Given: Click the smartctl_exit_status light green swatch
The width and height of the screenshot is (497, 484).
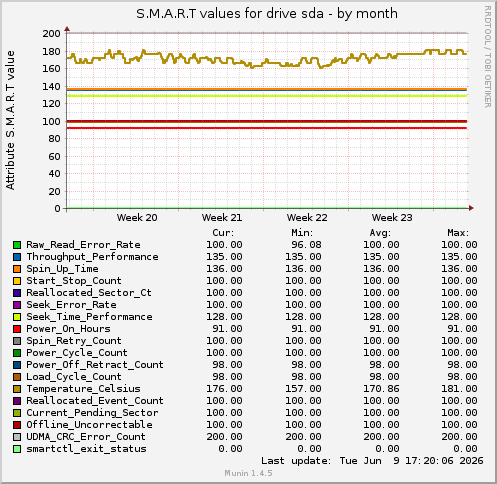Looking at the screenshot, I should coord(17,449).
